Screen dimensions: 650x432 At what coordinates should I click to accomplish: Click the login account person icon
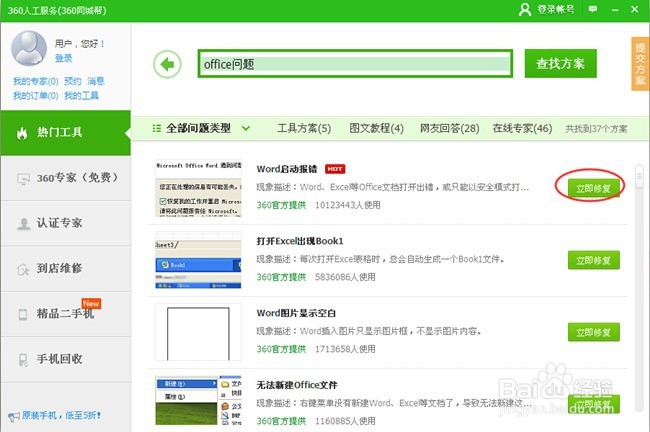pos(525,9)
